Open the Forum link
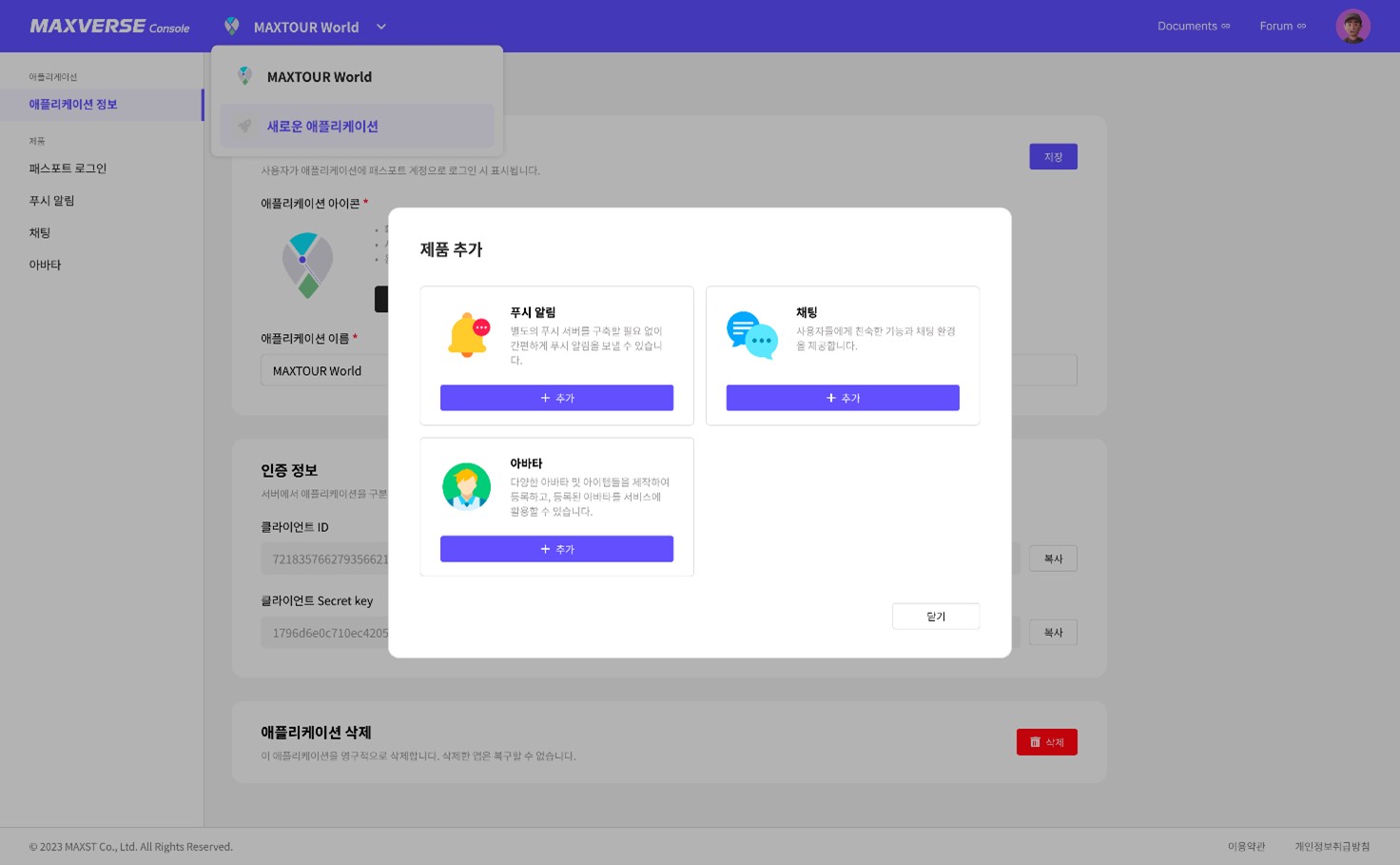The height and width of the screenshot is (865, 1400). point(1282,27)
